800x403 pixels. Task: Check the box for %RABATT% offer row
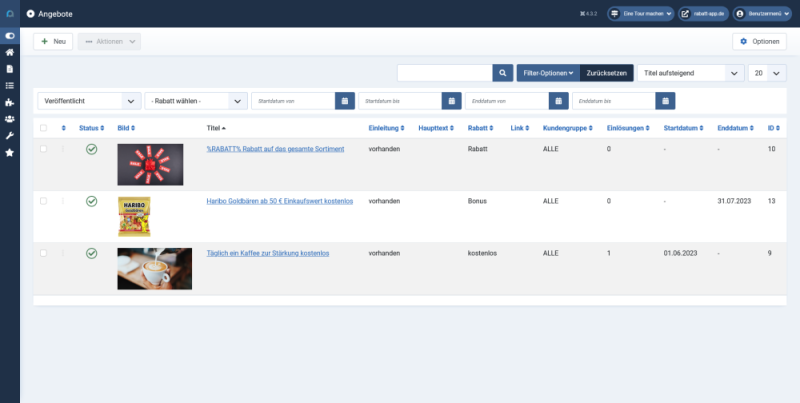(x=43, y=149)
